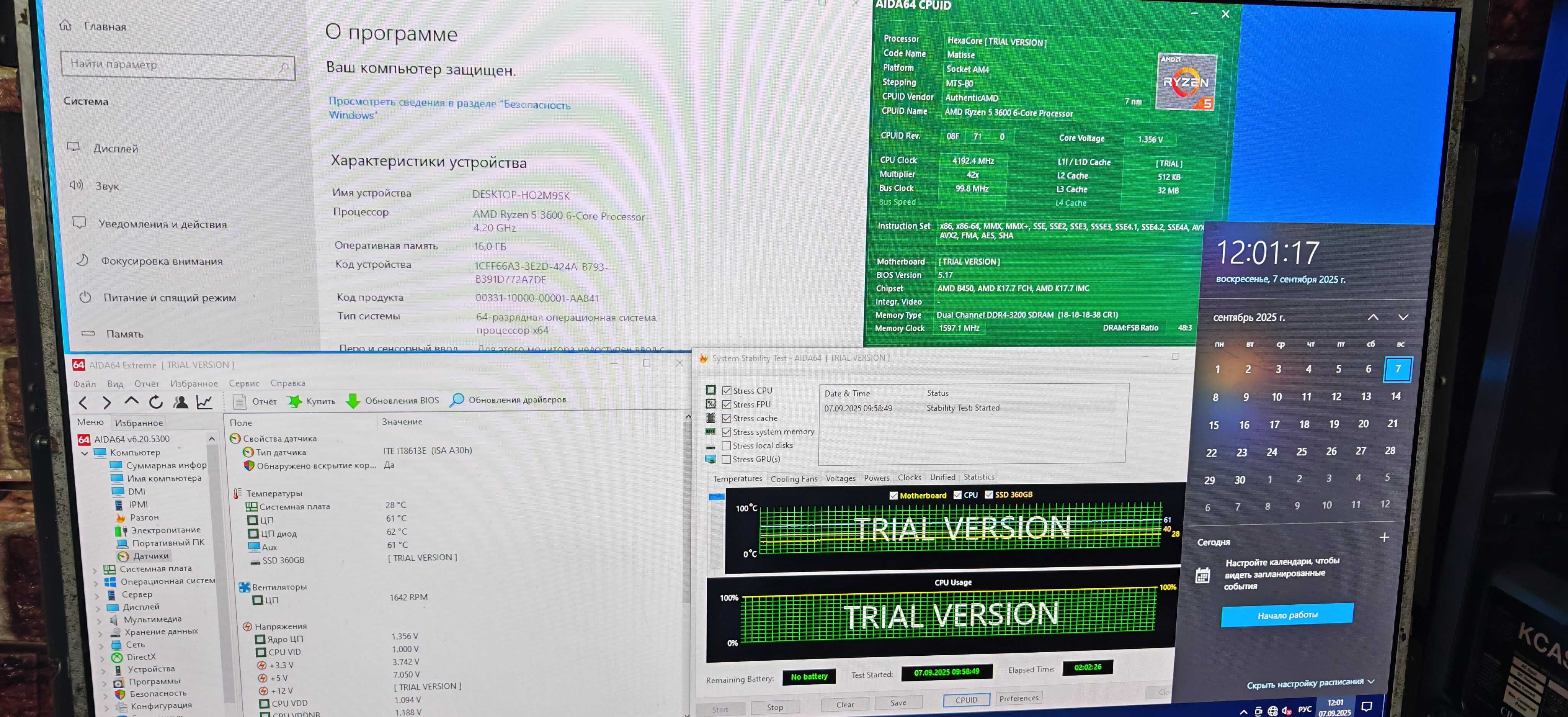
Task: Open Обновления драйверов toolbar item
Action: (x=508, y=399)
